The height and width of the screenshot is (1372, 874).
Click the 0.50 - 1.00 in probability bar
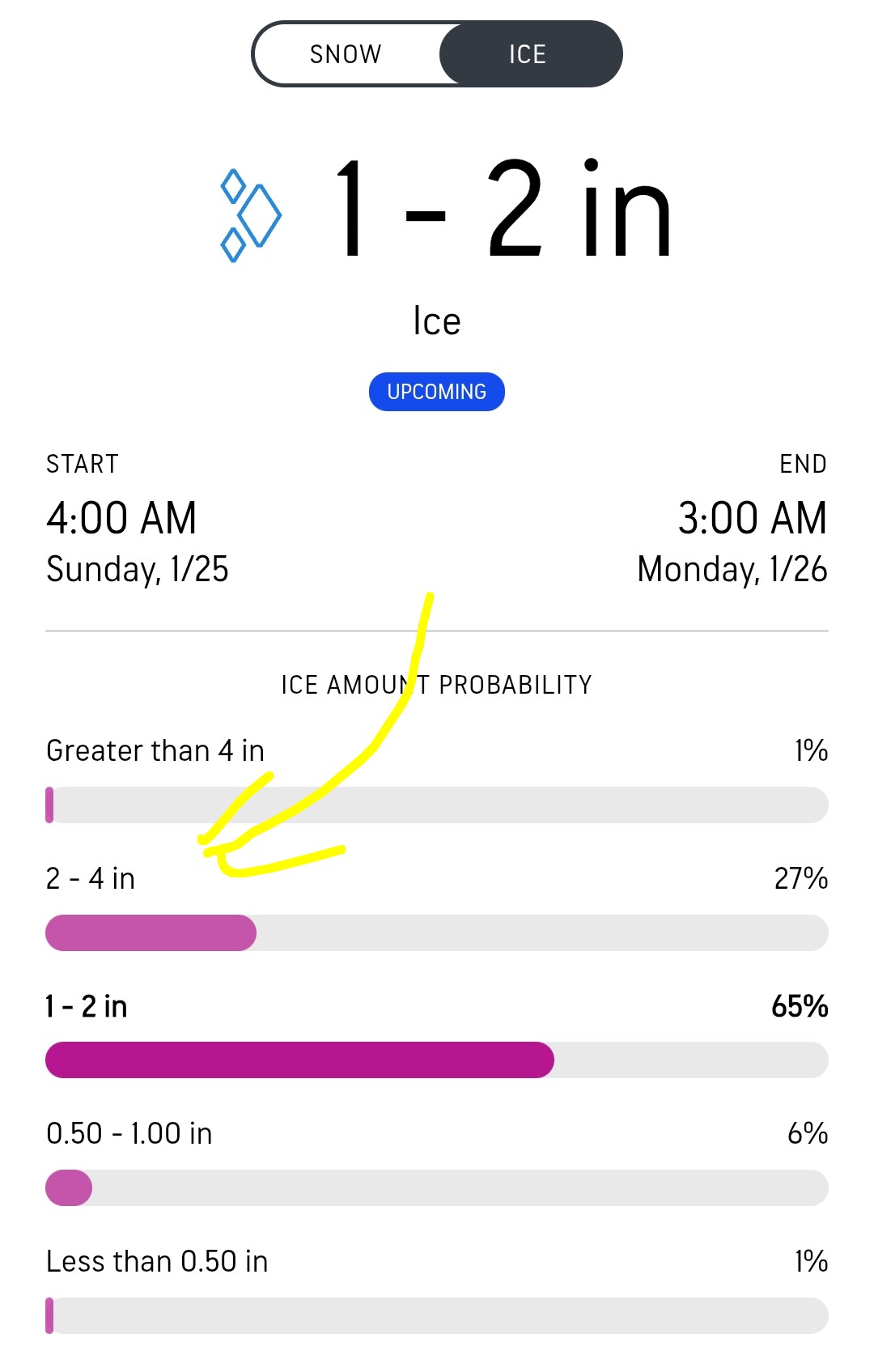click(437, 1187)
